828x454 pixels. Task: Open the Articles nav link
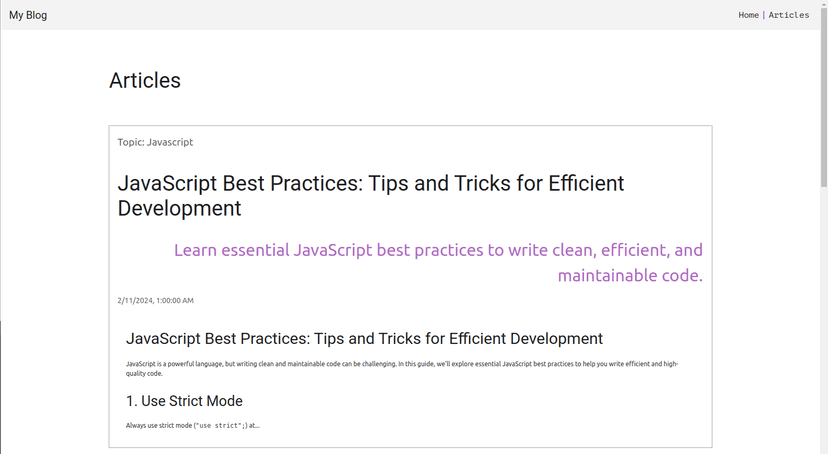click(x=789, y=15)
